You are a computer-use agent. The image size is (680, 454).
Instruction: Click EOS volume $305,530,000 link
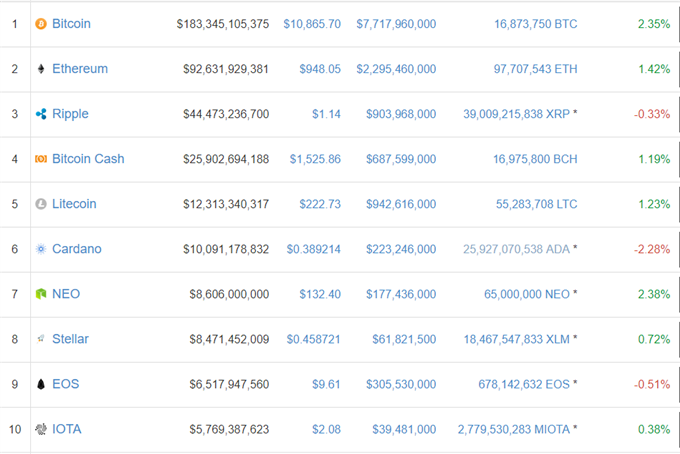[401, 385]
